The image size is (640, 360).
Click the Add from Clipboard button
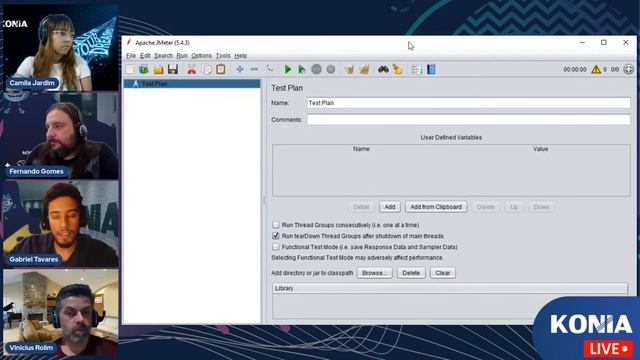[x=436, y=207]
